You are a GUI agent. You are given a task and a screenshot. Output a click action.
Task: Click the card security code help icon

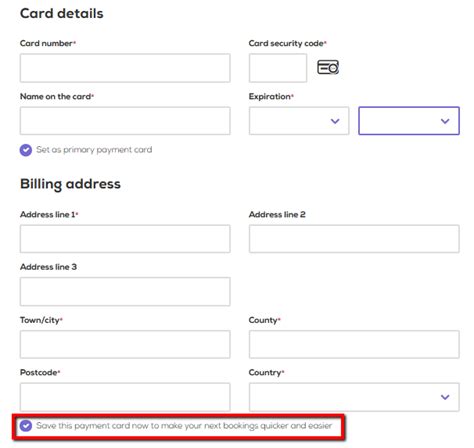click(328, 67)
